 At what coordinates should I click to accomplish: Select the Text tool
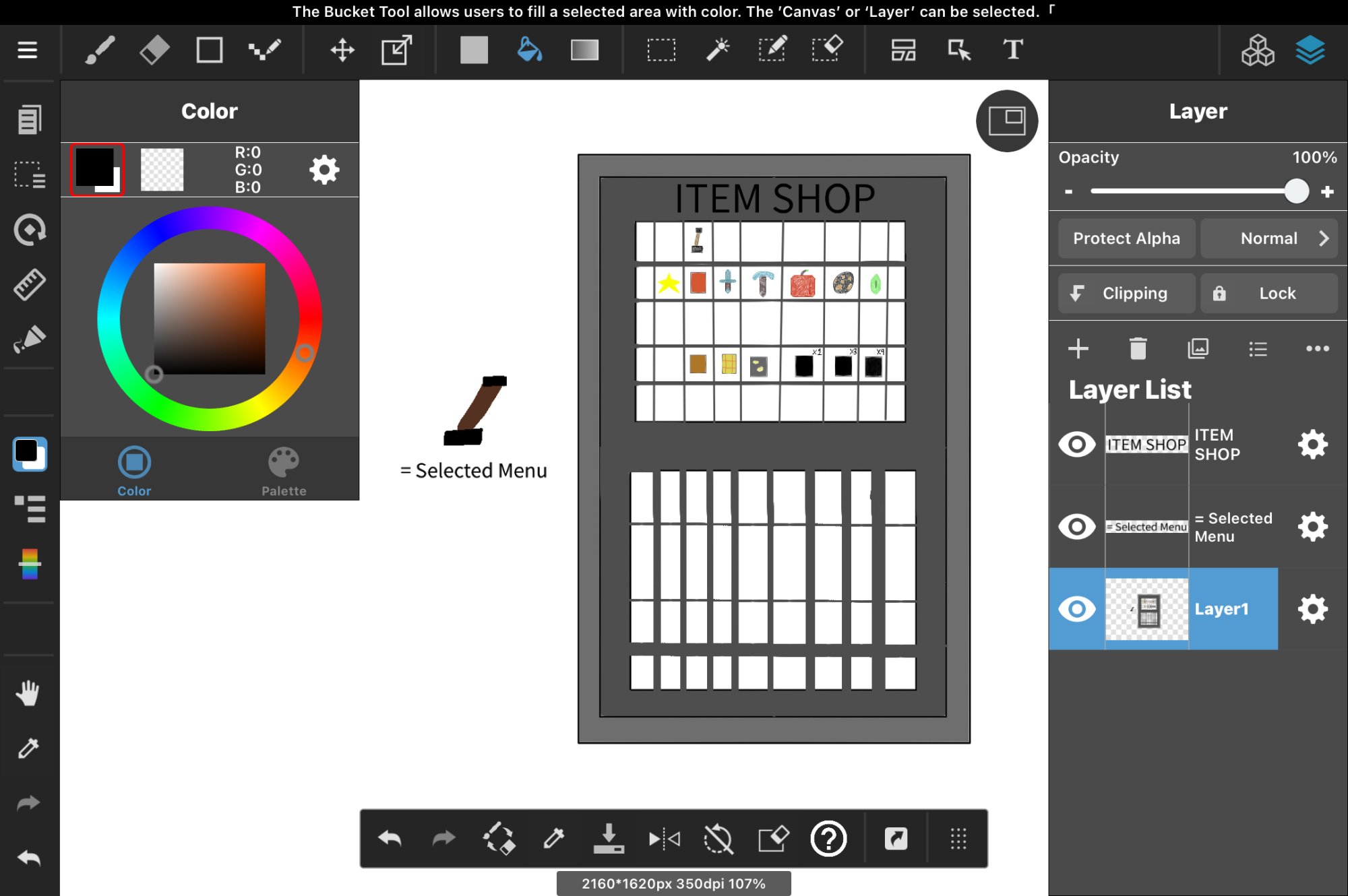[1012, 50]
